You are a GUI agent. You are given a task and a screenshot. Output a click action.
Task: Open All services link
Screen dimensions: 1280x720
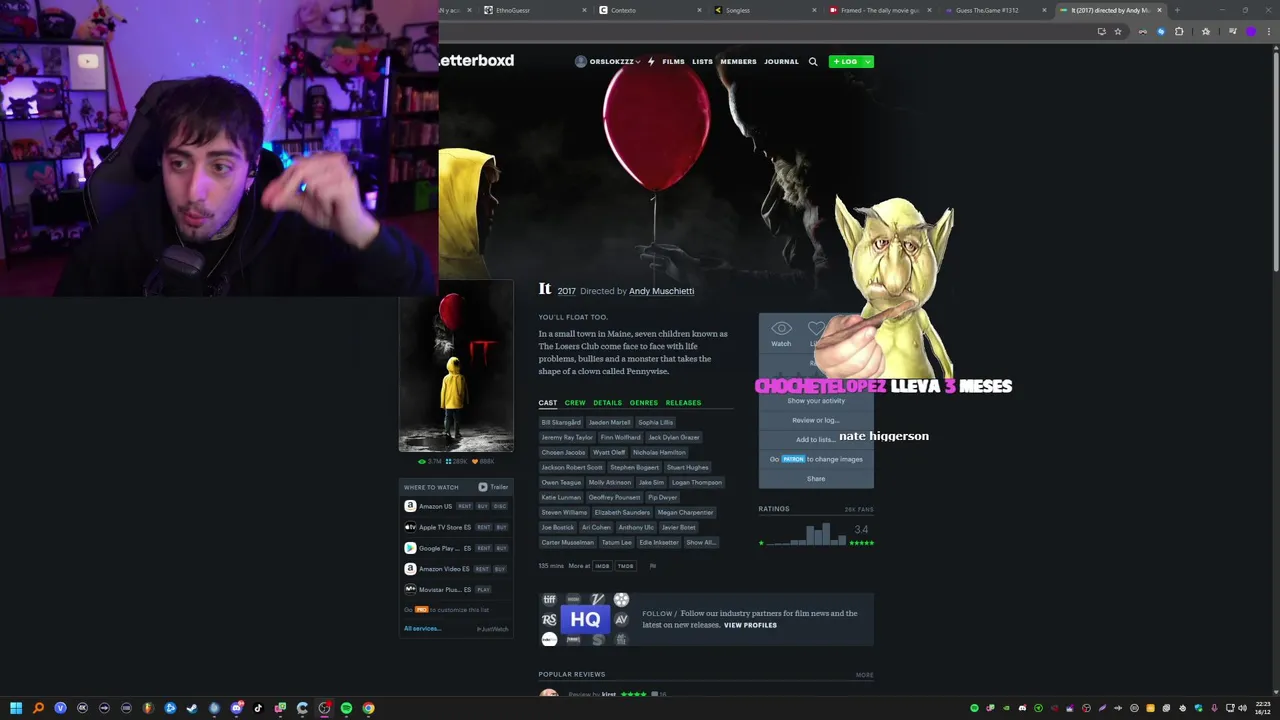pyautogui.click(x=422, y=629)
